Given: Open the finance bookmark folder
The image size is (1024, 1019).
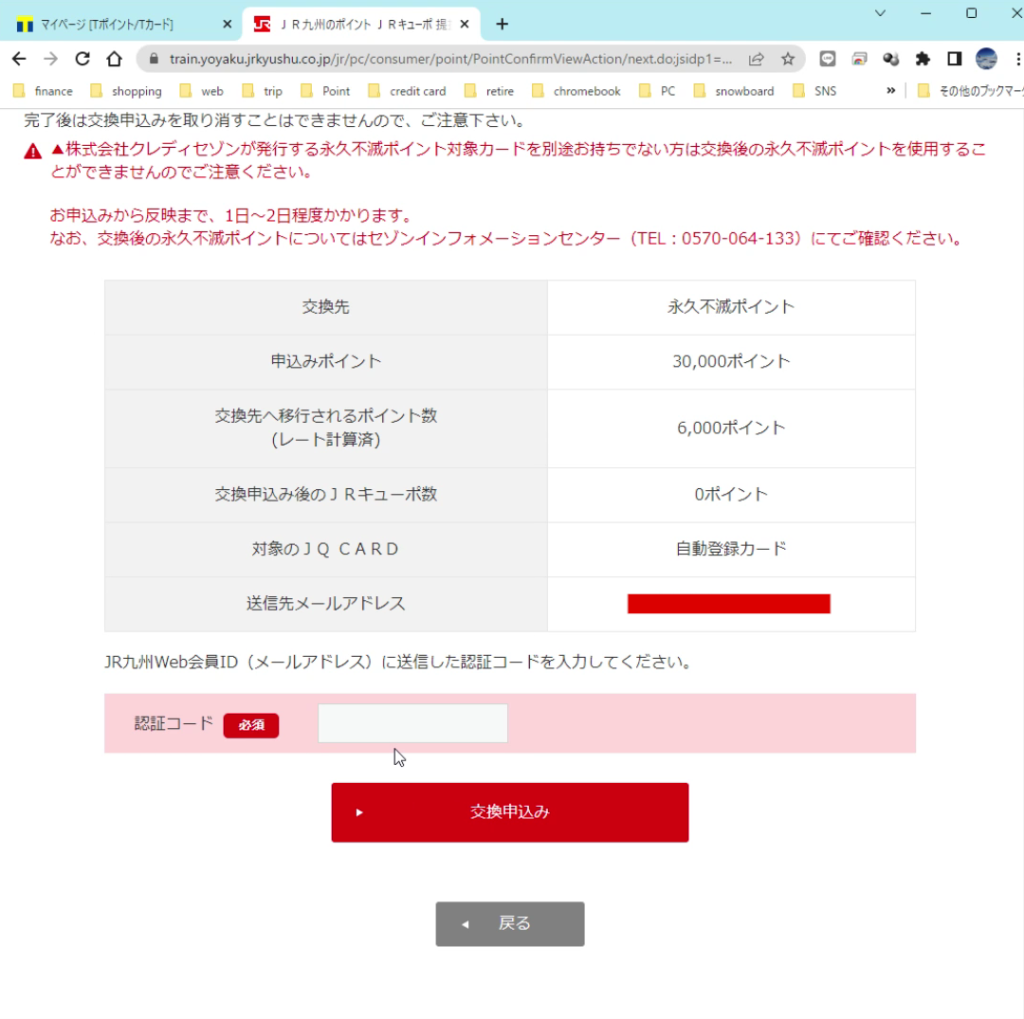Looking at the screenshot, I should (43, 91).
